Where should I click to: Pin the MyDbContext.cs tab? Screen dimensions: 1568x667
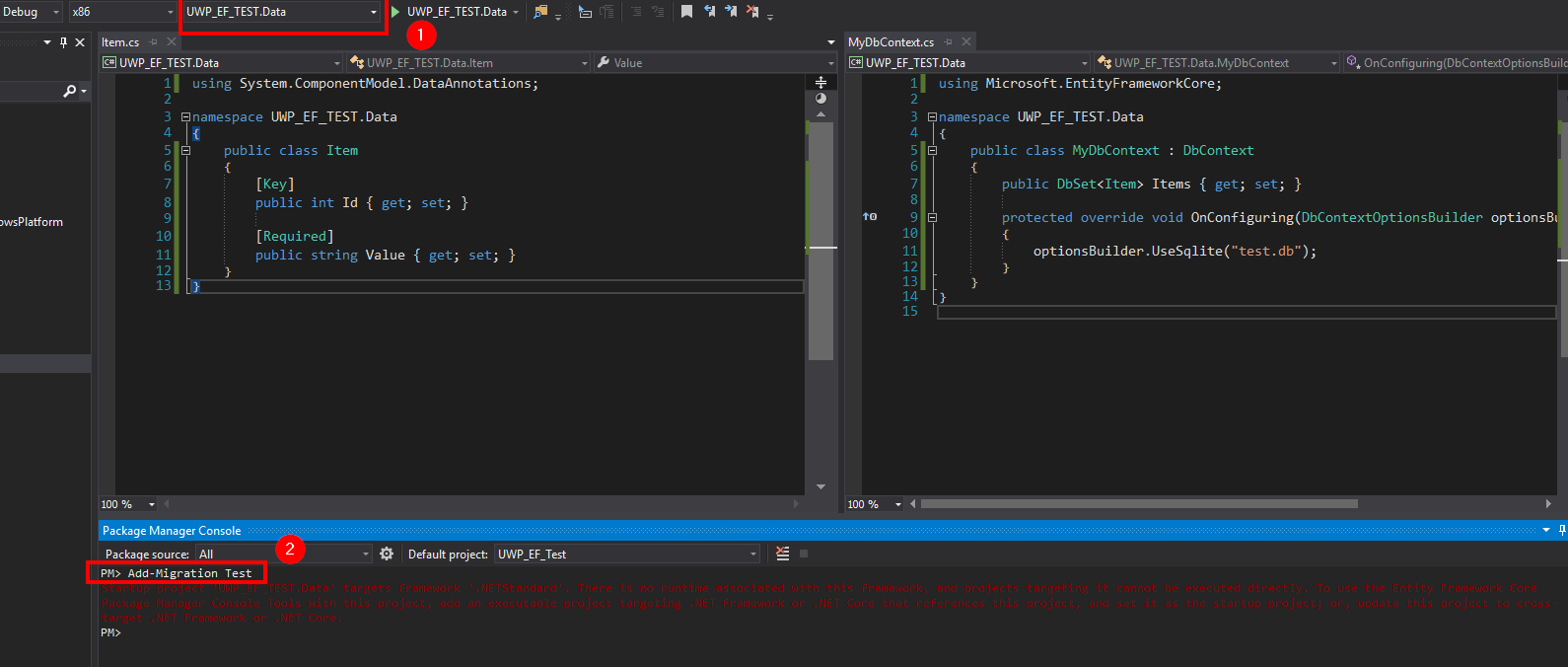point(949,41)
